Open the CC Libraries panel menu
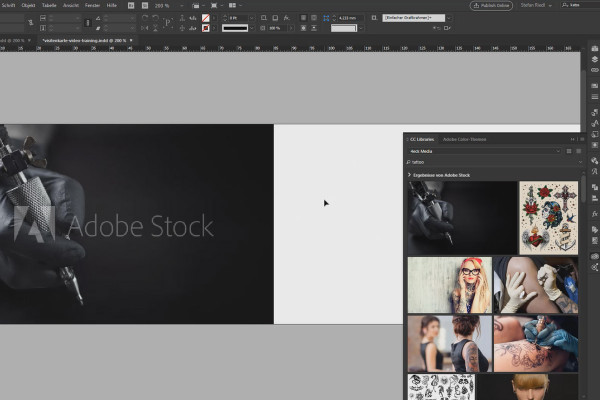Screen dimensions: 600x400 [582, 139]
